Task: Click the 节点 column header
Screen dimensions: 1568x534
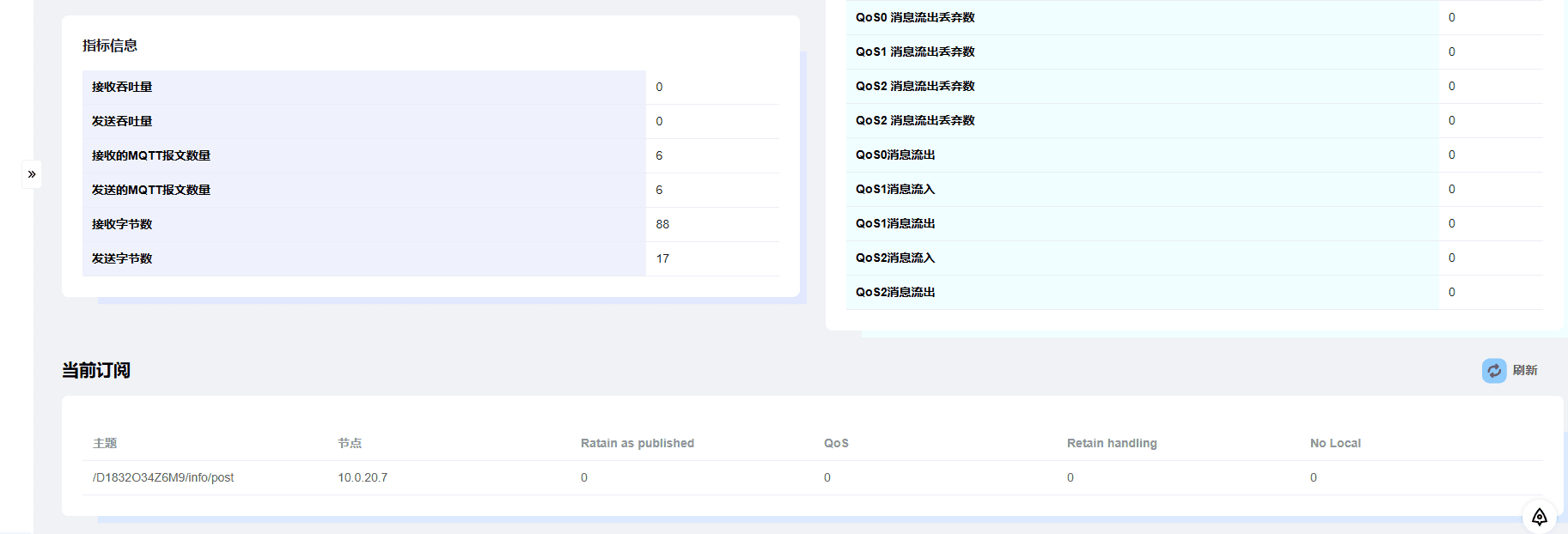Action: click(x=350, y=443)
